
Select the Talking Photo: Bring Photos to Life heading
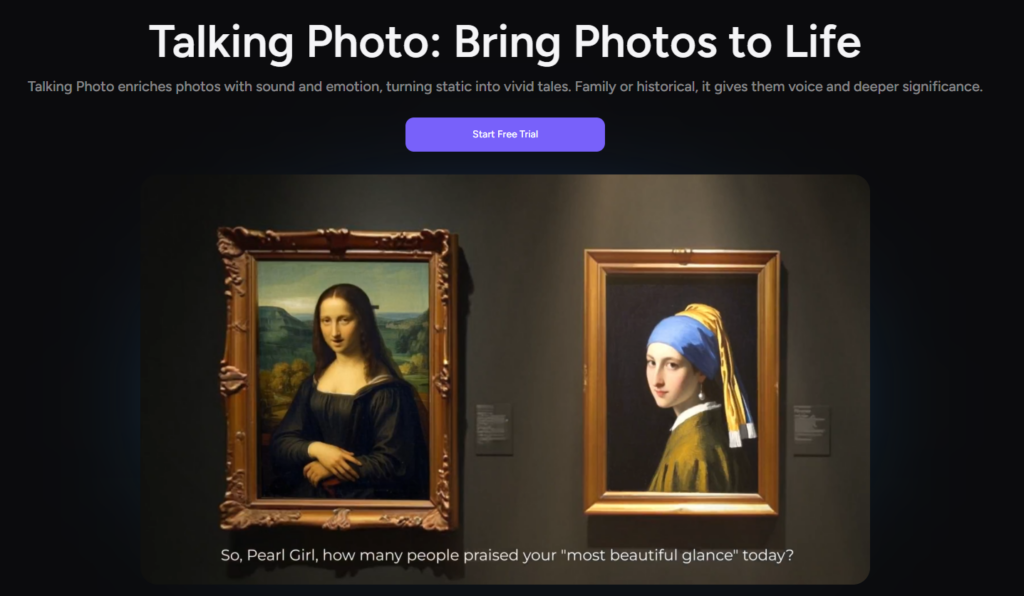click(x=505, y=42)
